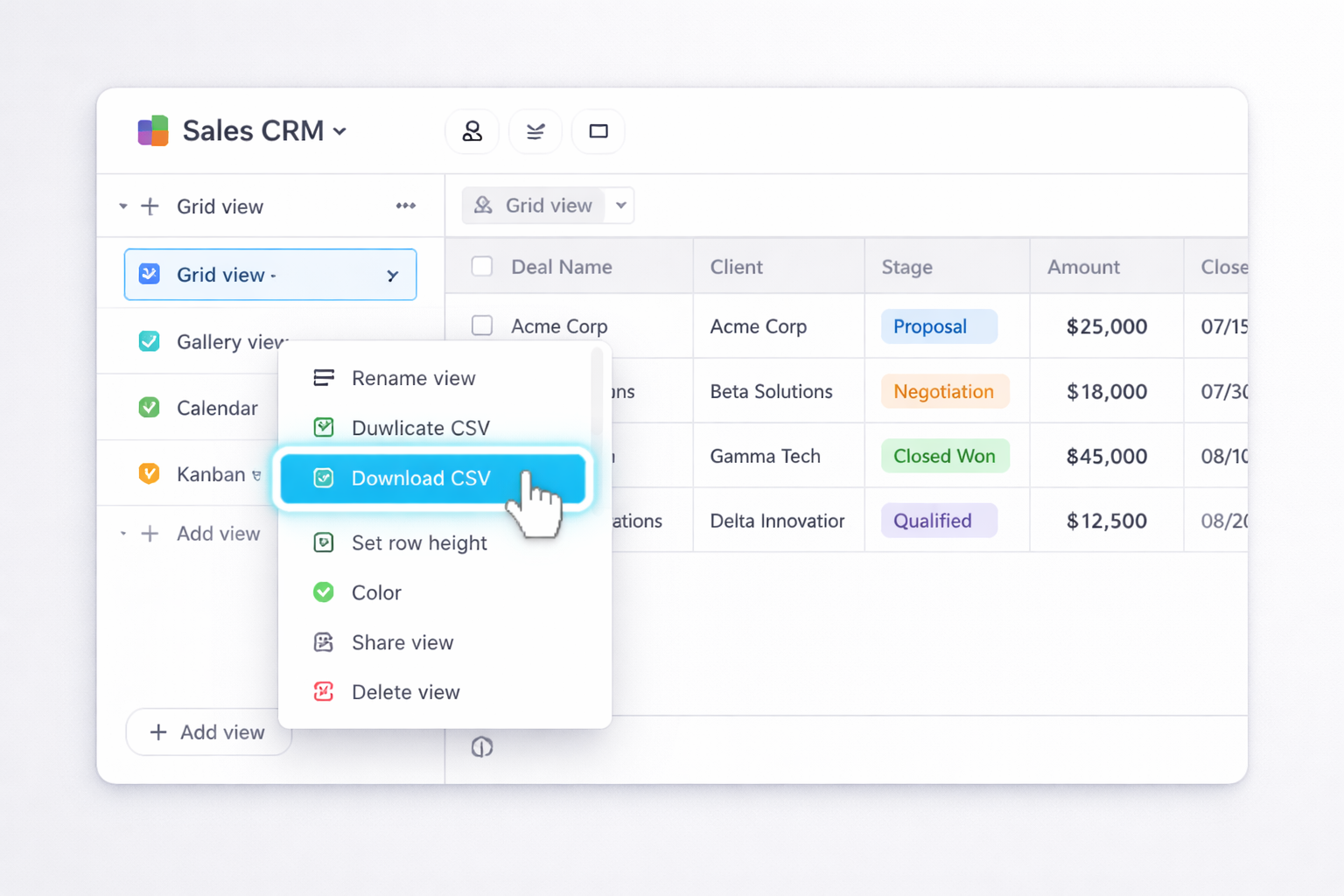Click the bottom Add view button
1344x896 pixels.
point(208,732)
